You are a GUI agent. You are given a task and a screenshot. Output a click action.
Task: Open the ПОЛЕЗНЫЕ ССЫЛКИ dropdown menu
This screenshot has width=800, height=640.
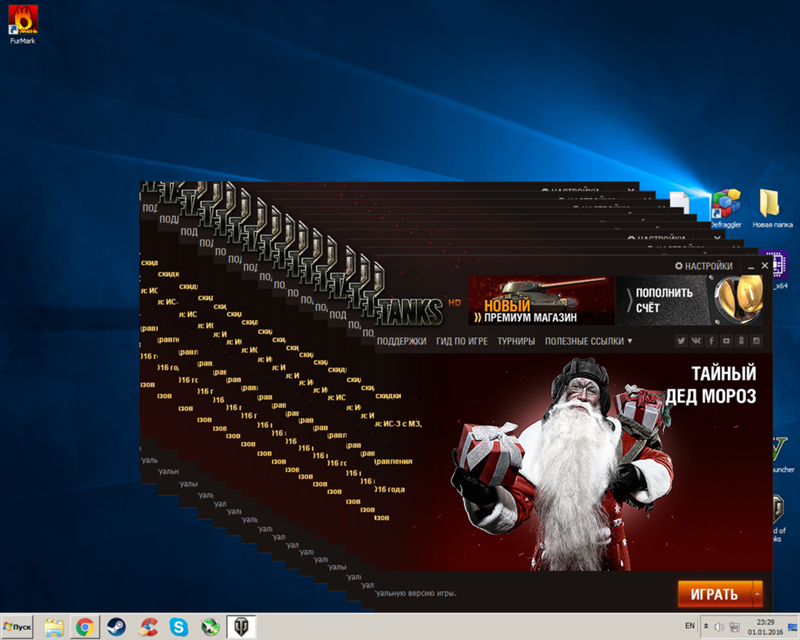(x=588, y=341)
